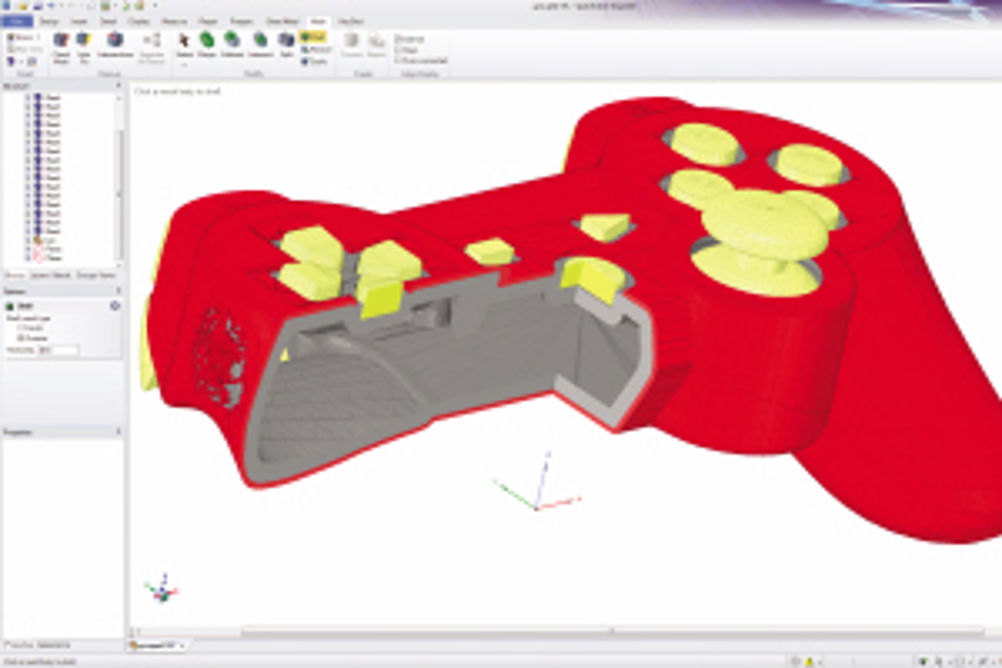
Task: Switch to the Design ribbon tab
Action: 49,21
